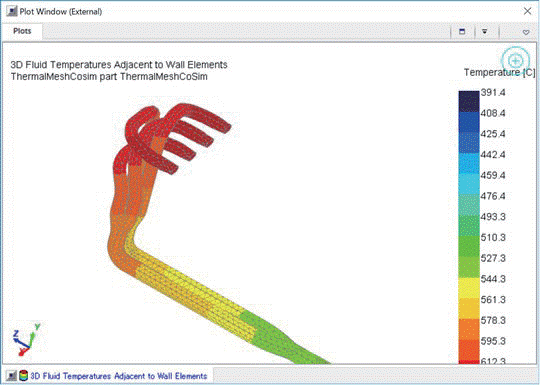This screenshot has height=385, width=540.
Task: Select the Plots tab
Action: click(x=22, y=31)
